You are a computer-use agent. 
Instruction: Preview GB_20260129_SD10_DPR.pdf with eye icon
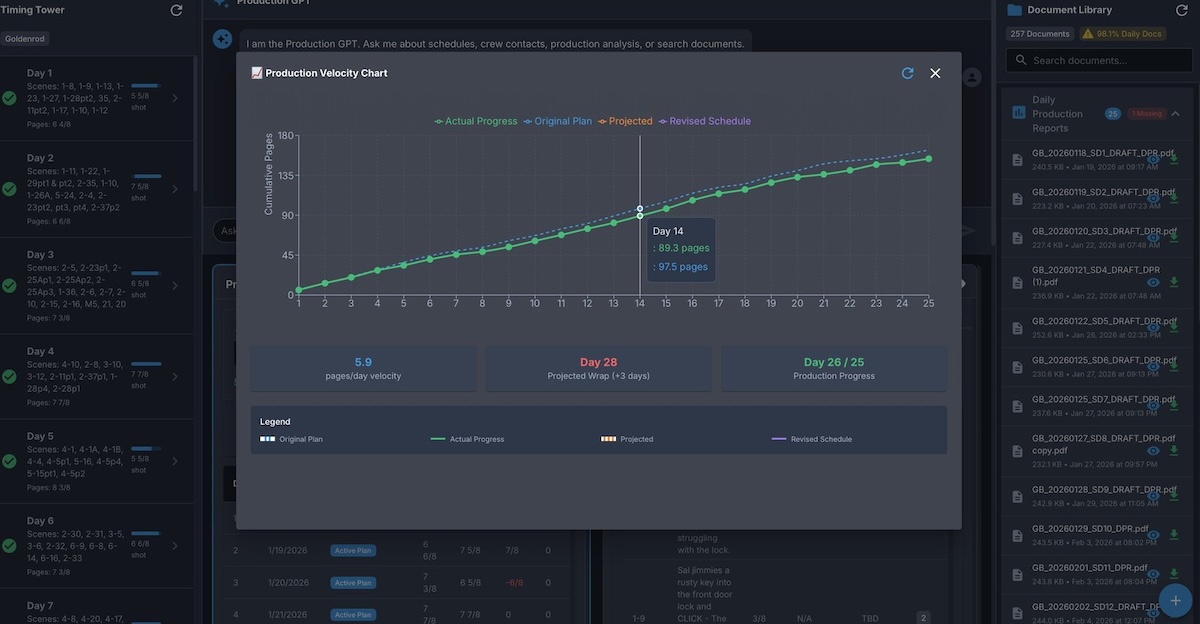[1153, 536]
